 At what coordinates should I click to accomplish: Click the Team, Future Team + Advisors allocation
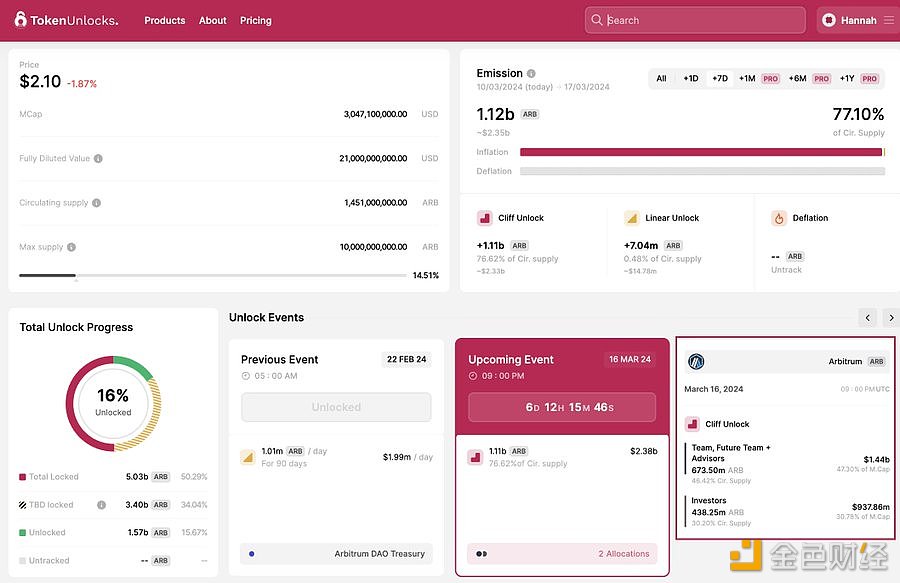coord(787,464)
